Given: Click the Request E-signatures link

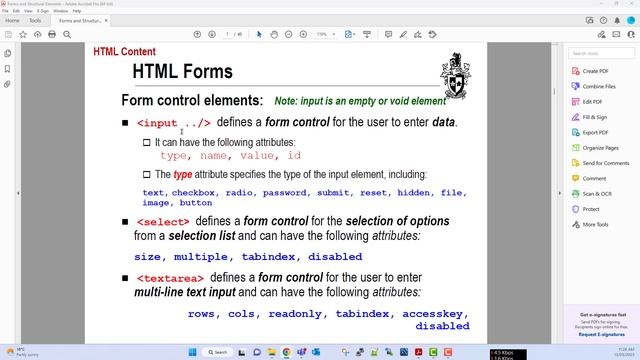Looking at the screenshot, I should tap(602, 334).
